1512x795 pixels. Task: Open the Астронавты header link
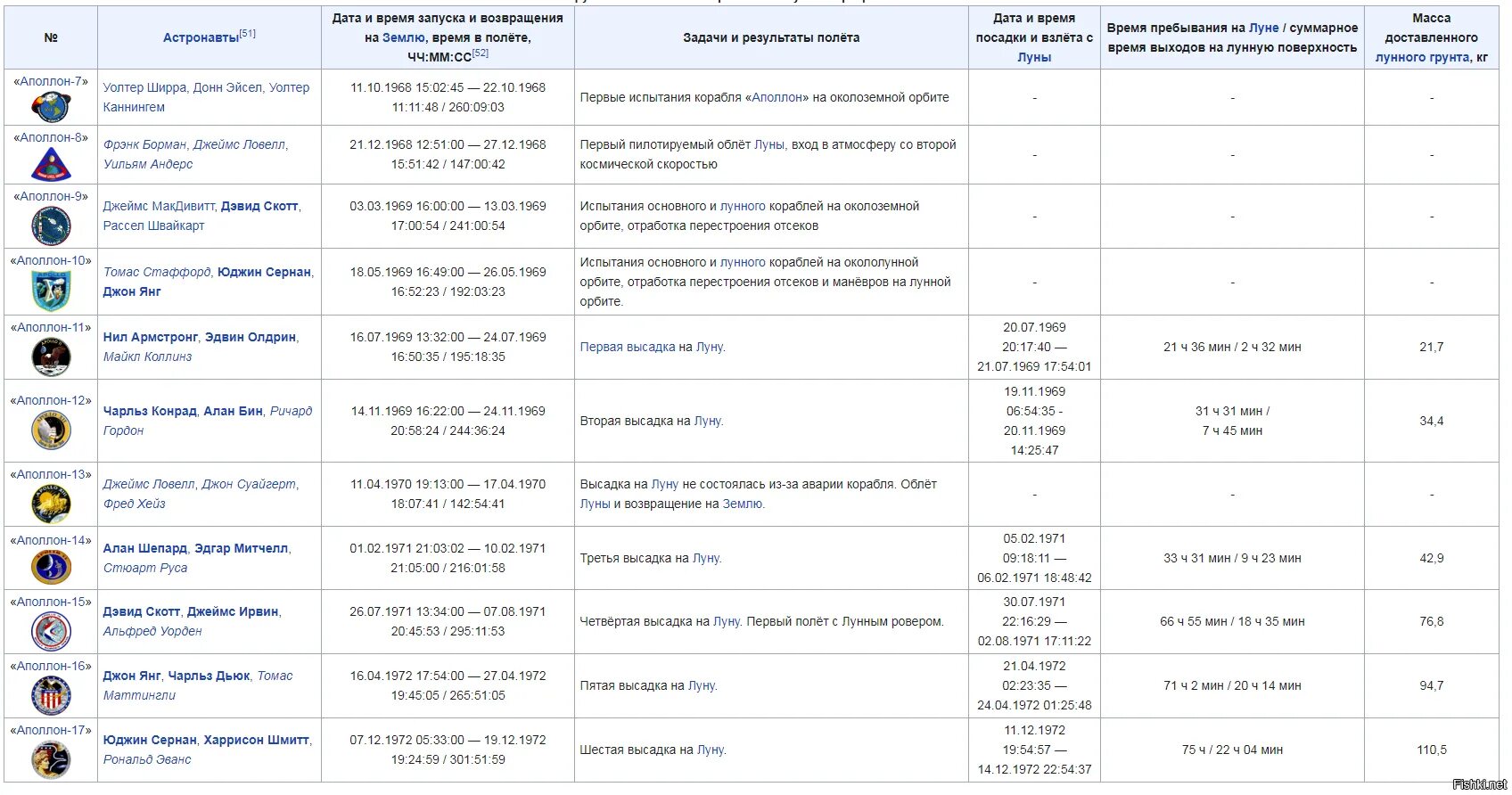point(201,37)
